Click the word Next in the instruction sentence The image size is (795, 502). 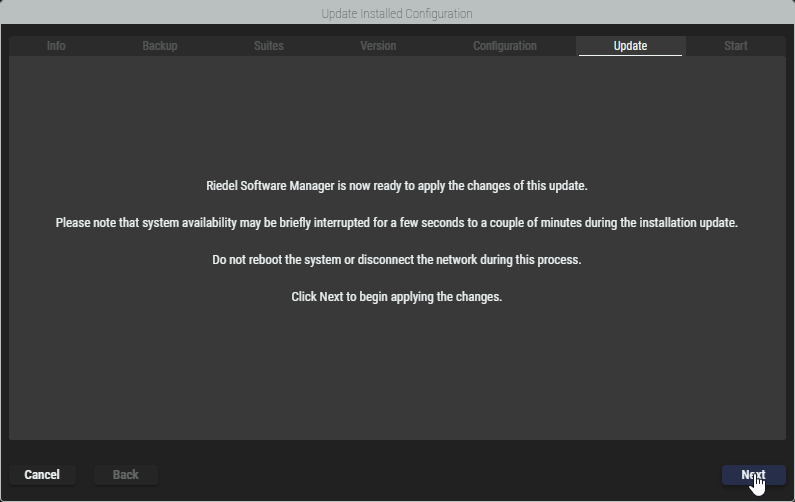331,297
